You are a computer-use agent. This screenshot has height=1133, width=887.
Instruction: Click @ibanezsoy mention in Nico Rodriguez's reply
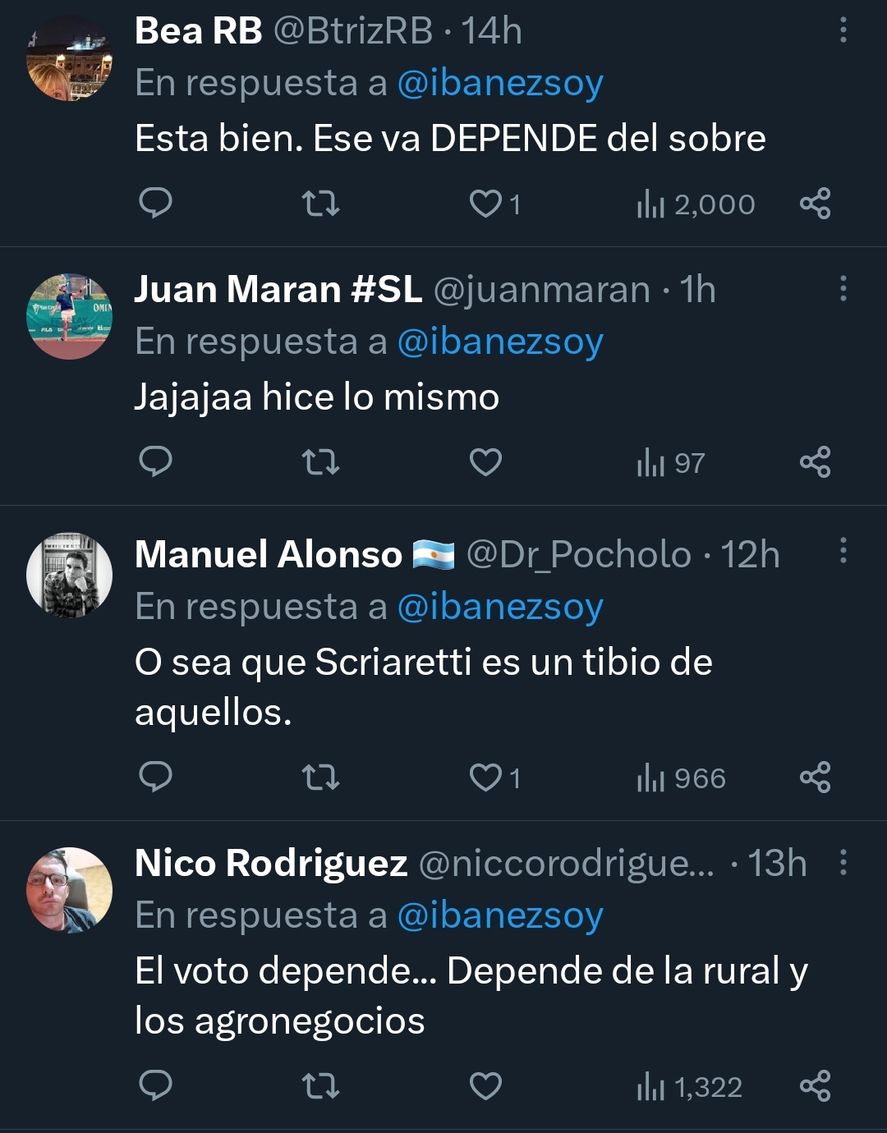click(x=500, y=916)
